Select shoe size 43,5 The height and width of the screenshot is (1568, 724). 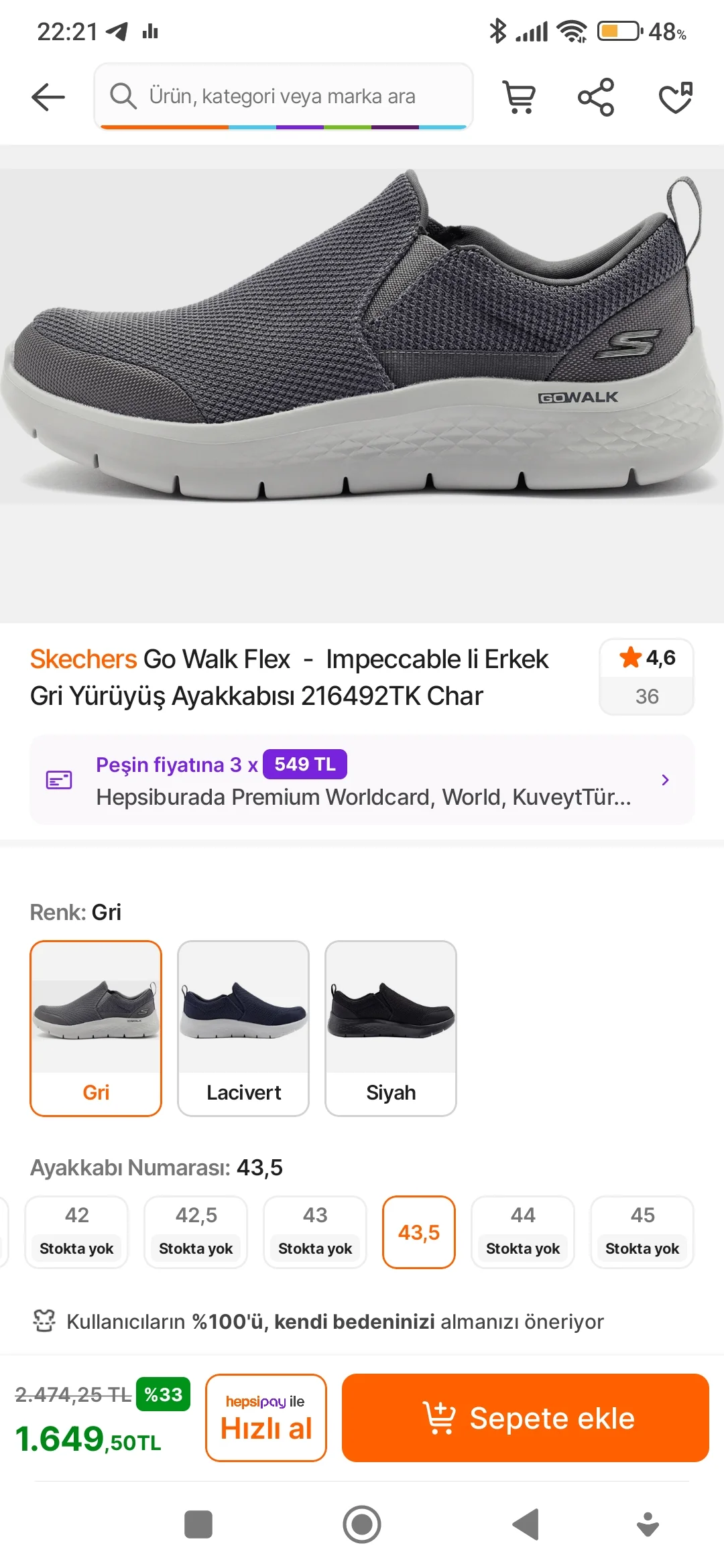[x=419, y=1232]
